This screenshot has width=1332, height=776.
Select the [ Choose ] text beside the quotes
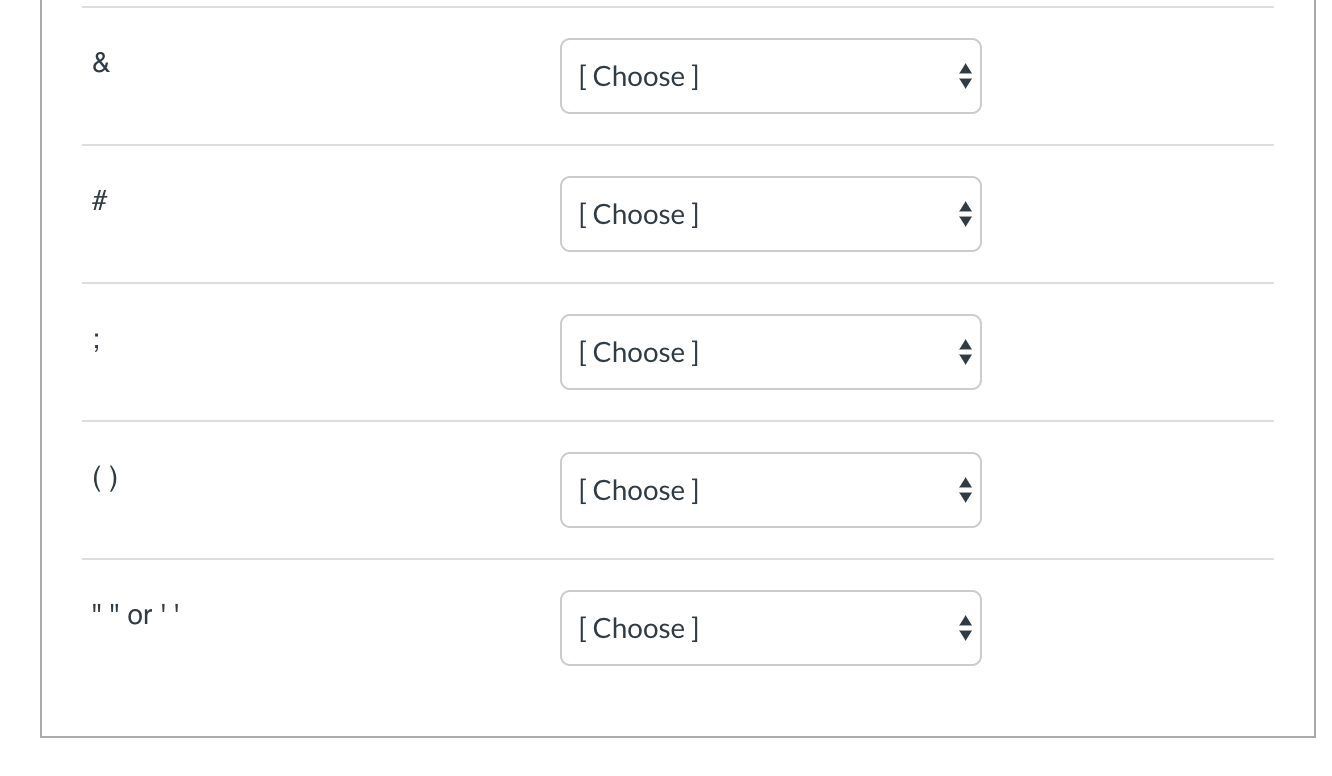[x=639, y=628]
